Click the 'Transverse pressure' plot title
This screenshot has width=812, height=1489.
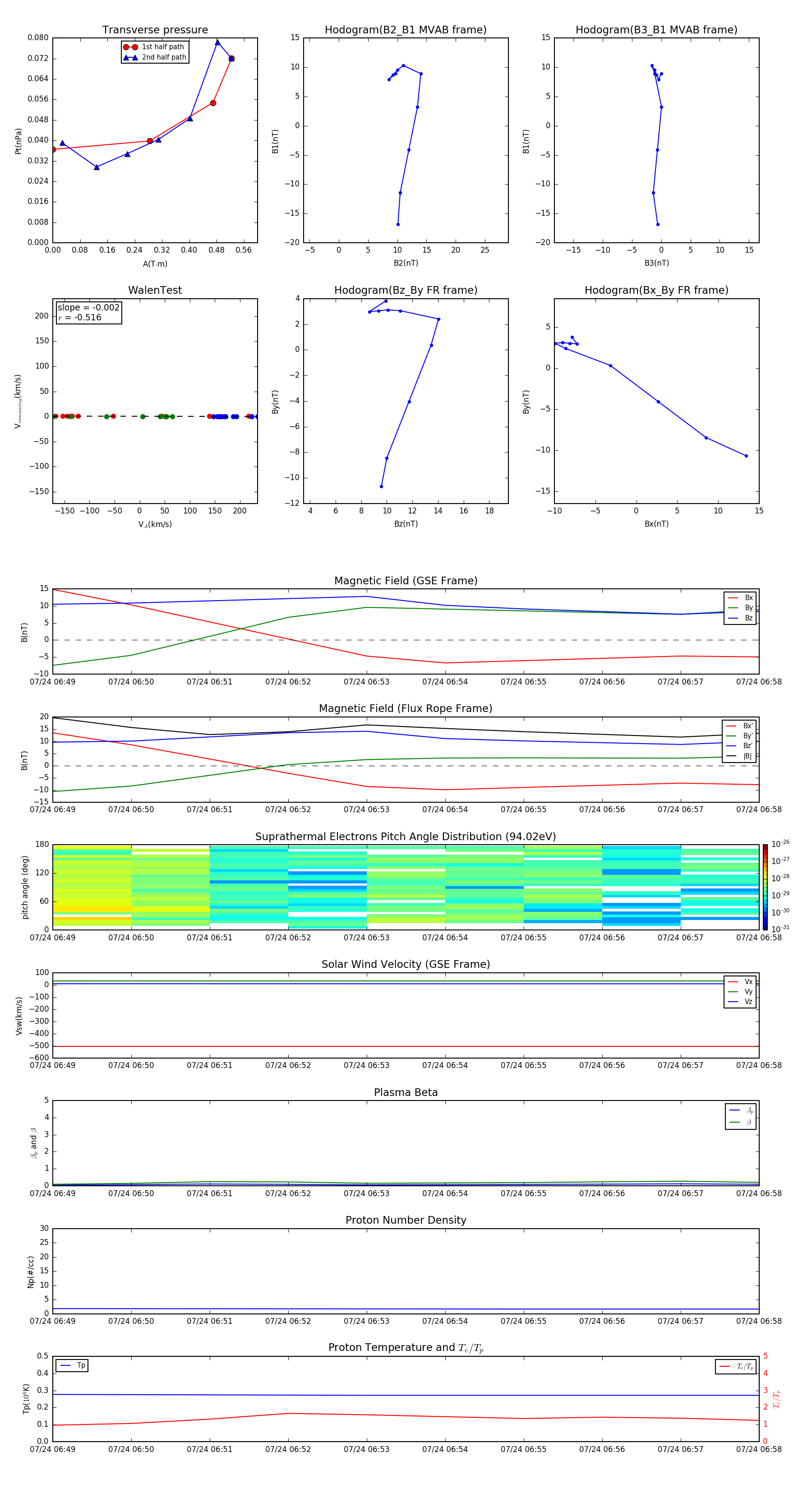click(x=155, y=30)
